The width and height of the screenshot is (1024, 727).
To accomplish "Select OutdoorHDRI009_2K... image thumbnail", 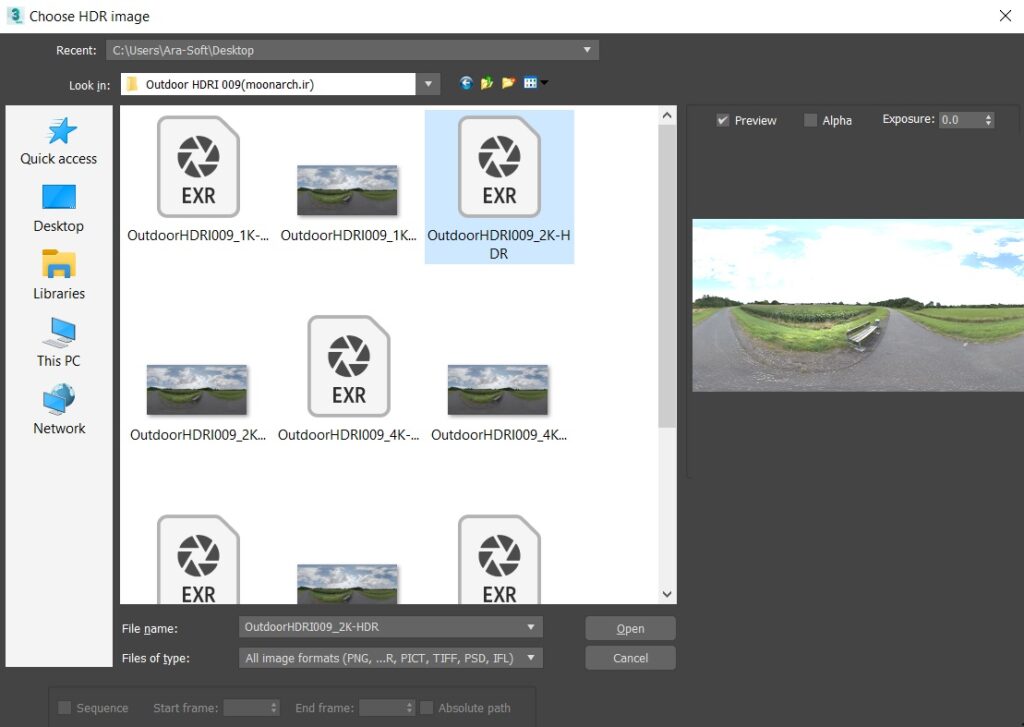I will tap(197, 390).
